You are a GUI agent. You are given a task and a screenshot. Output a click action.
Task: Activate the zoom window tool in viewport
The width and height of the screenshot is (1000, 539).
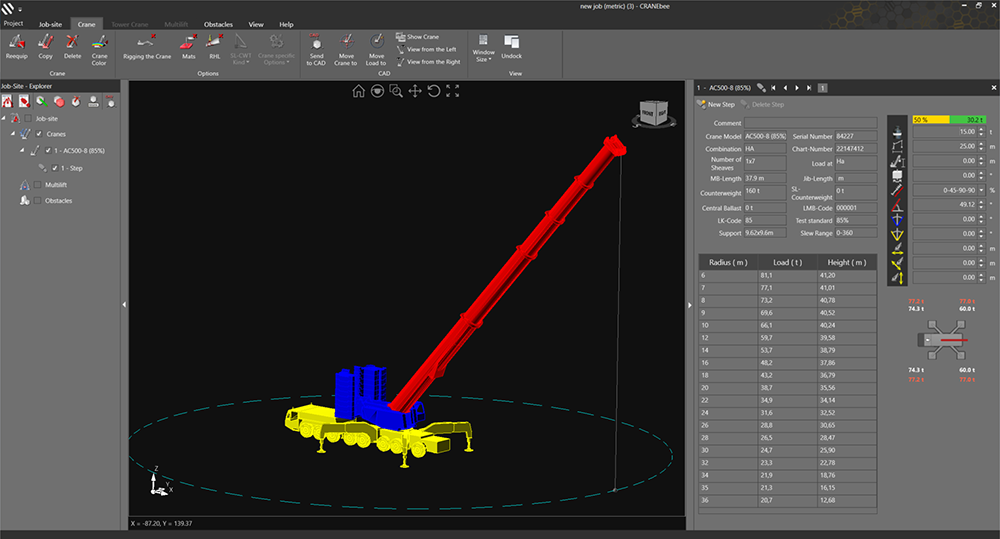point(396,91)
